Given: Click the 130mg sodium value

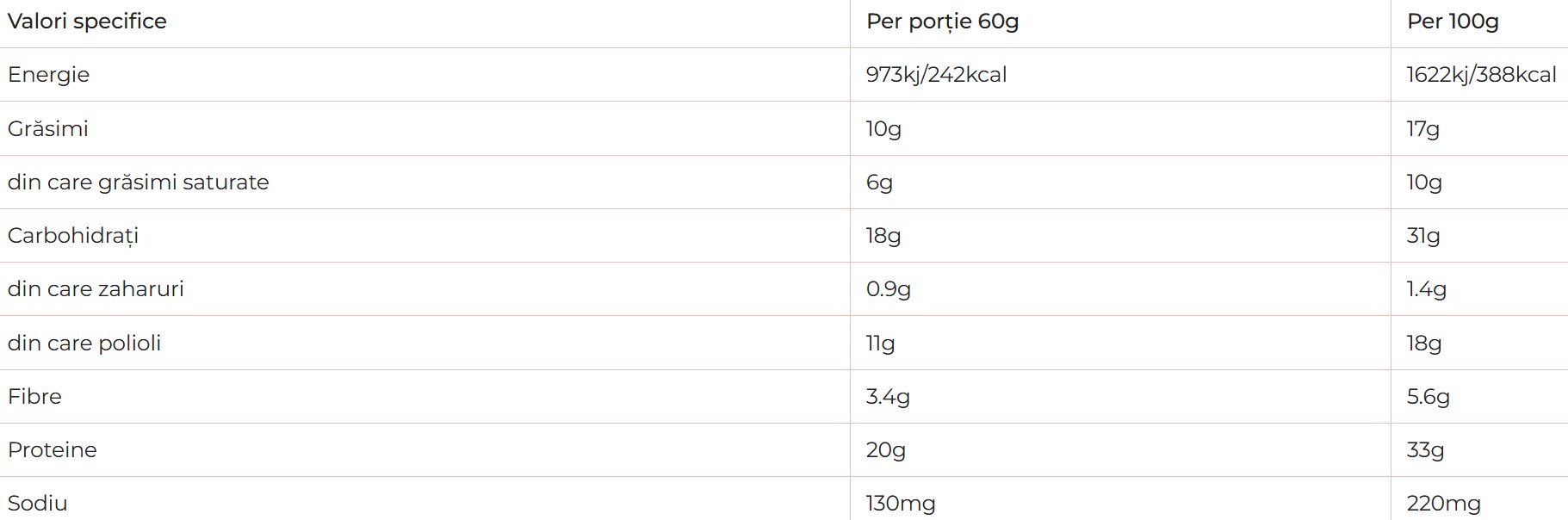Looking at the screenshot, I should coord(900,504).
